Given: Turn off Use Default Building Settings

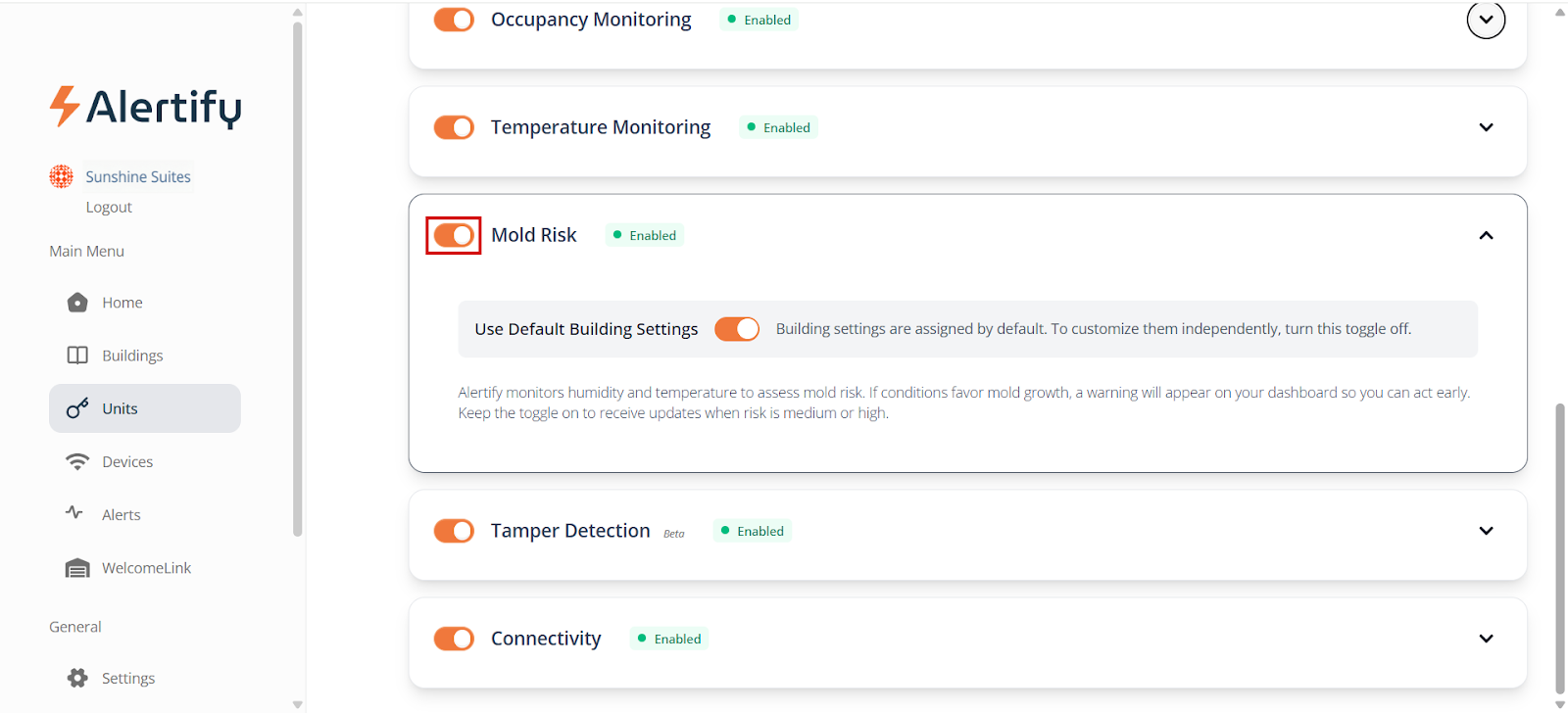Looking at the screenshot, I should coord(737,329).
